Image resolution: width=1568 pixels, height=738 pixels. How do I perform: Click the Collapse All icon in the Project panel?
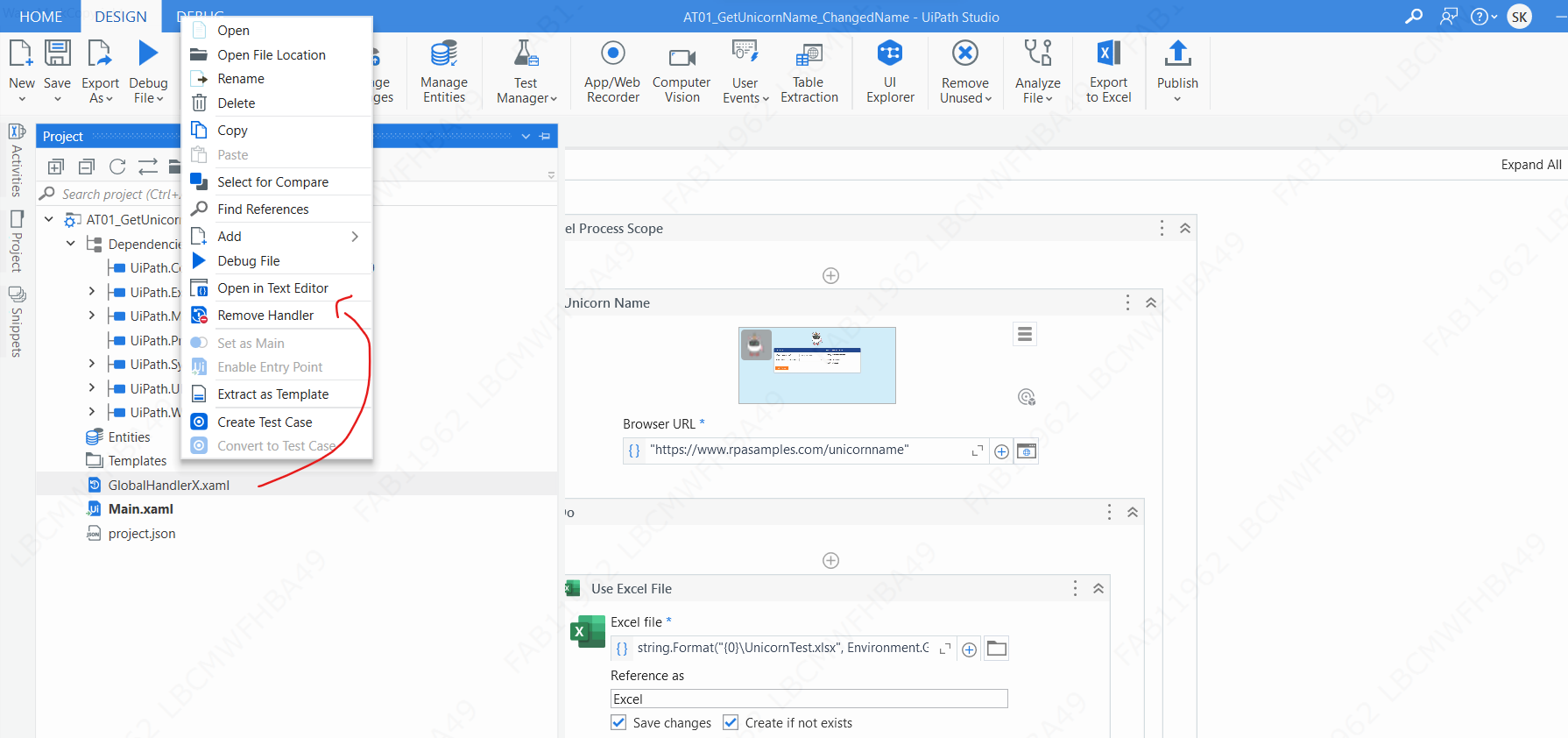coord(87,167)
